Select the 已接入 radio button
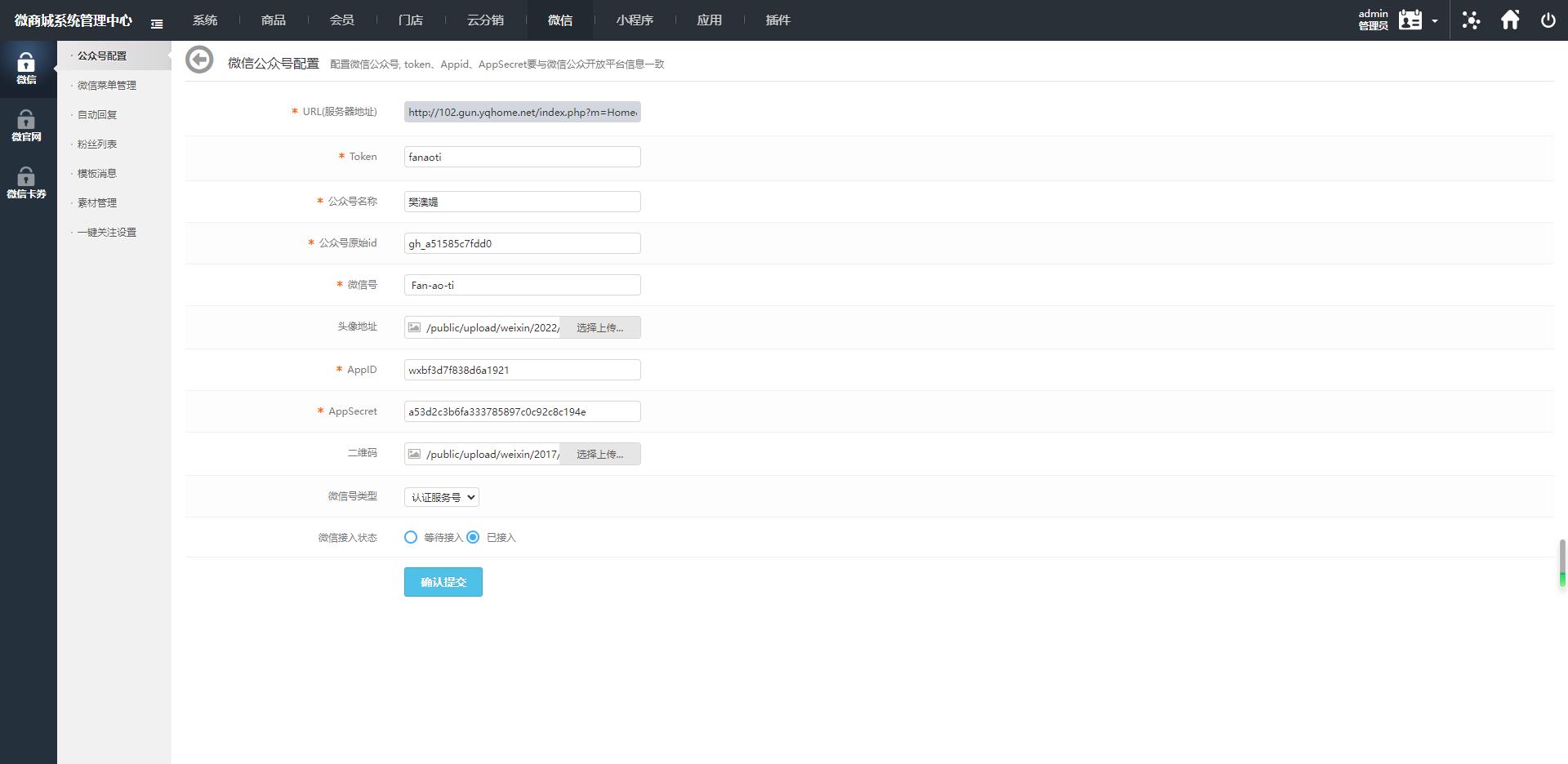This screenshot has height=764, width=1568. (473, 537)
